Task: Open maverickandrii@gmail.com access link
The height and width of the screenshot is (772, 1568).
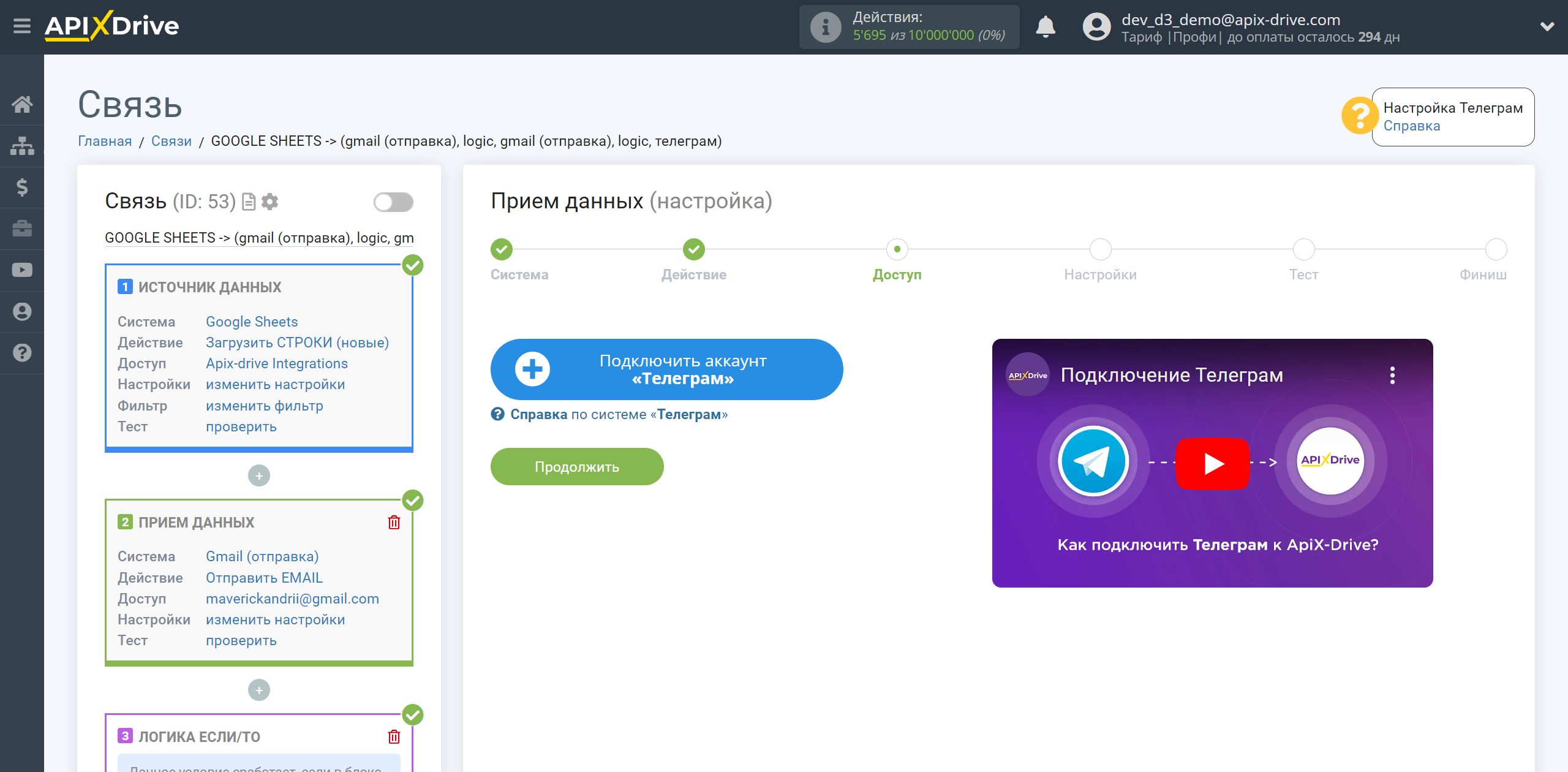Action: click(x=292, y=599)
